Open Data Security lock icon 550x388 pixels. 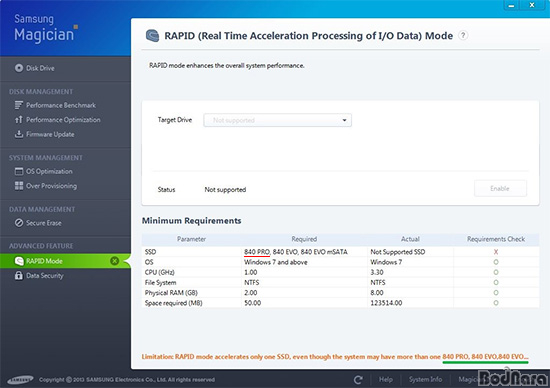19,275
